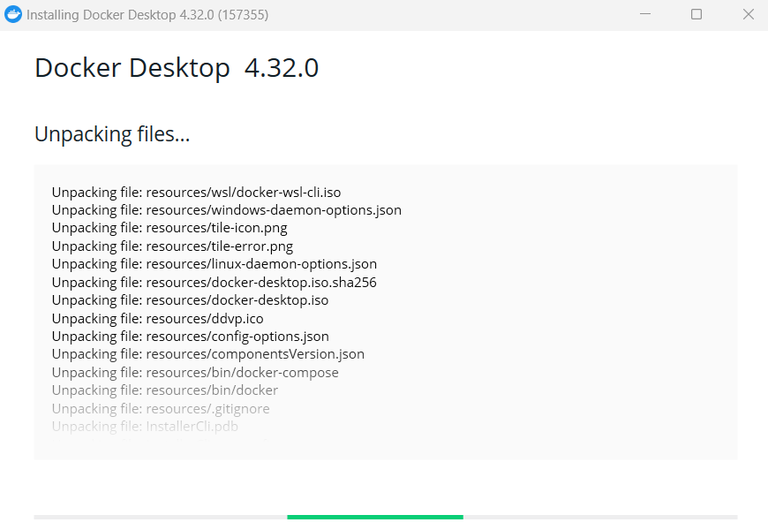Select the resources/.gitignore log line
The width and height of the screenshot is (768, 530).
click(161, 409)
